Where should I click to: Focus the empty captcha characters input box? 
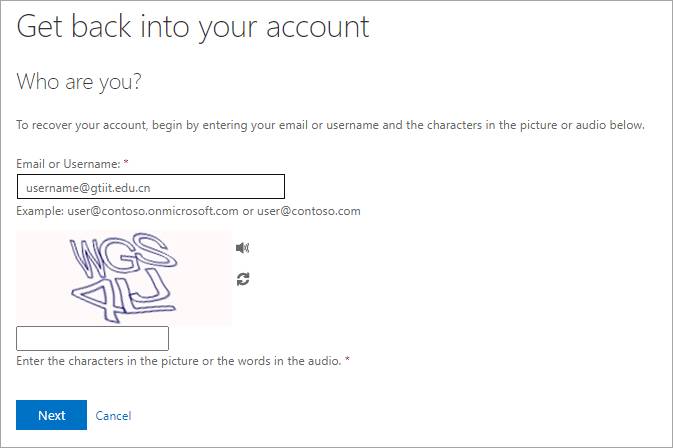pyautogui.click(x=92, y=339)
